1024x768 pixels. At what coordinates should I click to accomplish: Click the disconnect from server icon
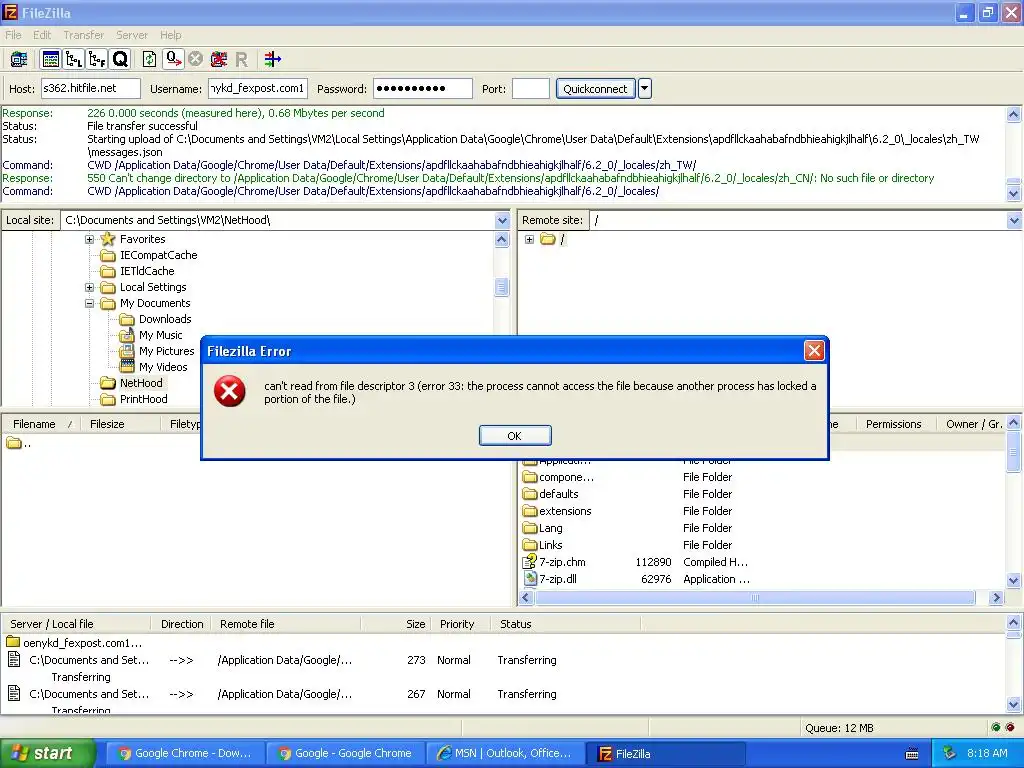(219, 59)
